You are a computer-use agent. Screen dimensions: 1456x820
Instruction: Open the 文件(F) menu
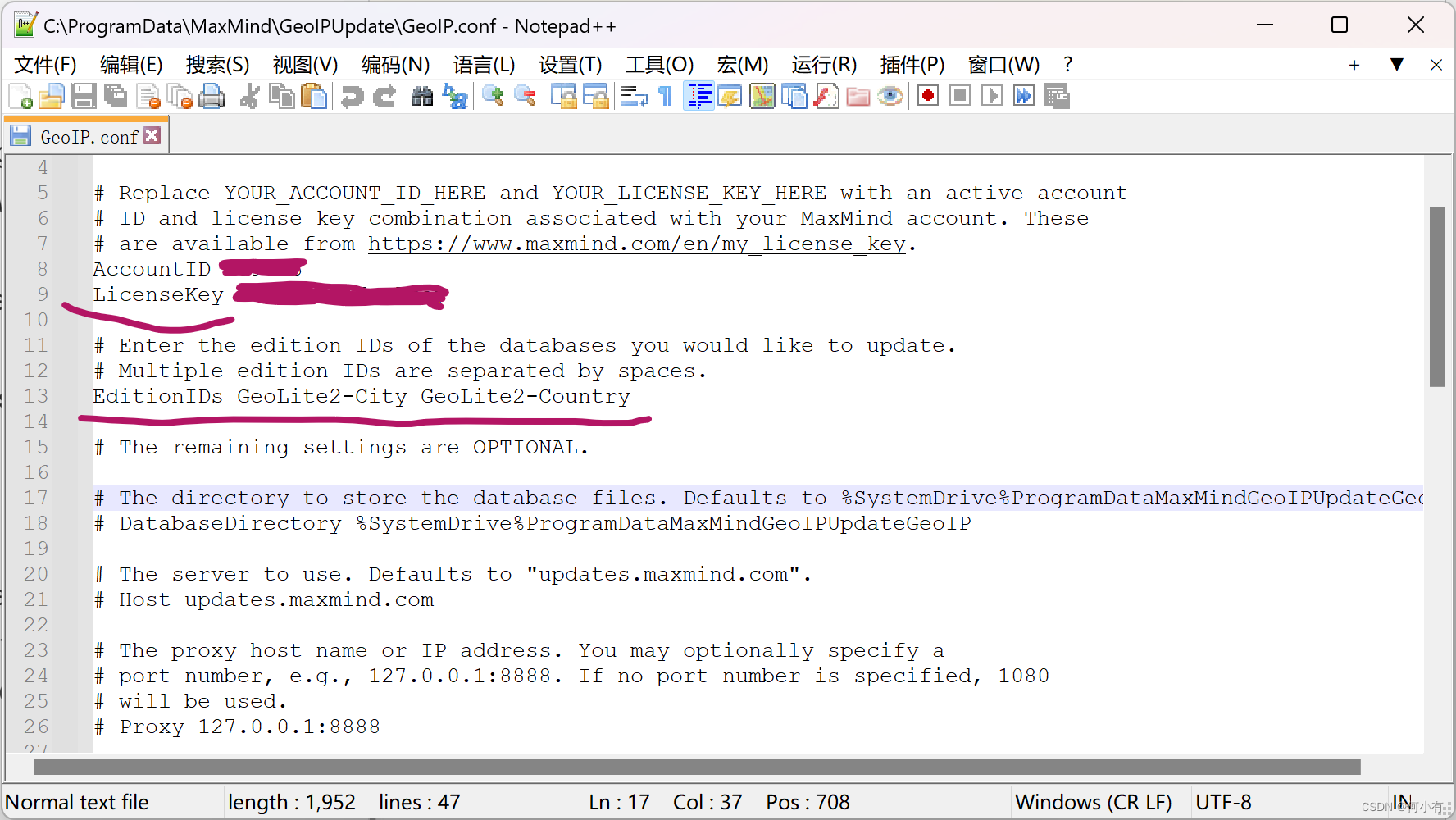[46, 65]
